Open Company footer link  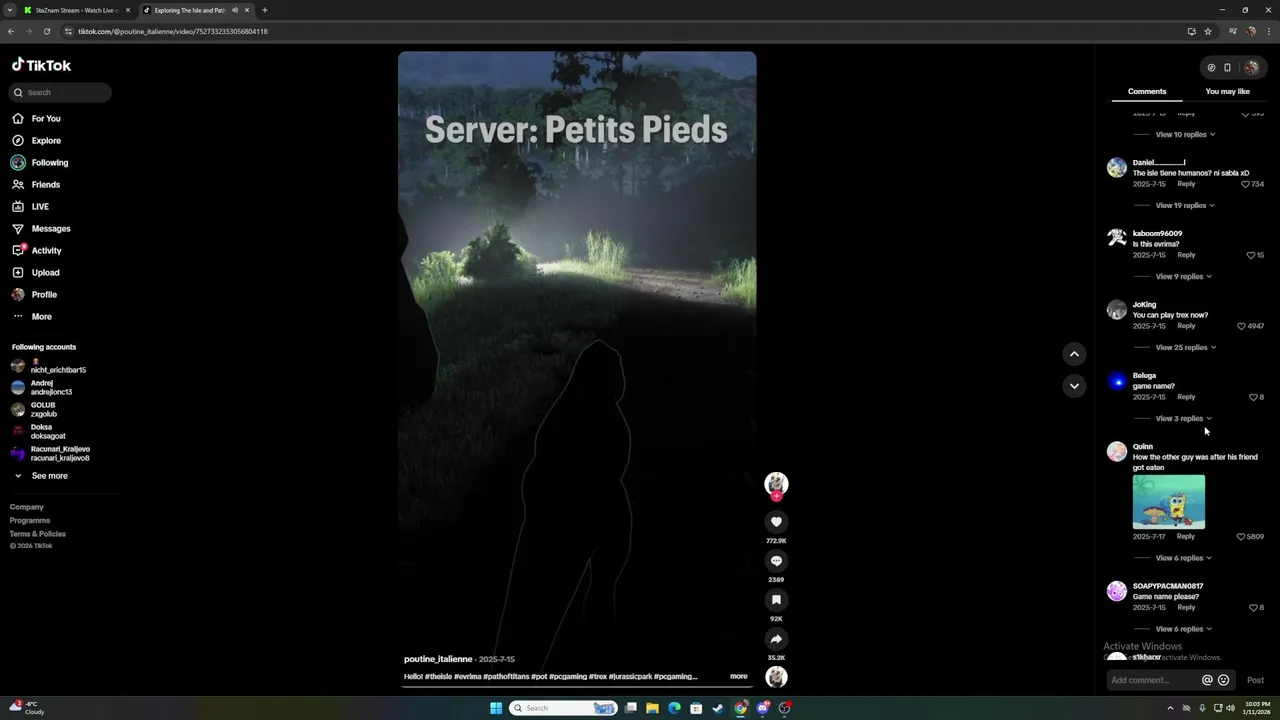[x=27, y=507]
